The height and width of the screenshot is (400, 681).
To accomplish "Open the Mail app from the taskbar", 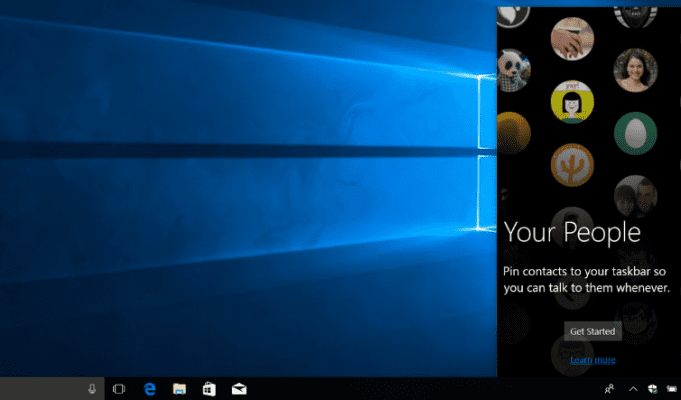I will click(239, 389).
